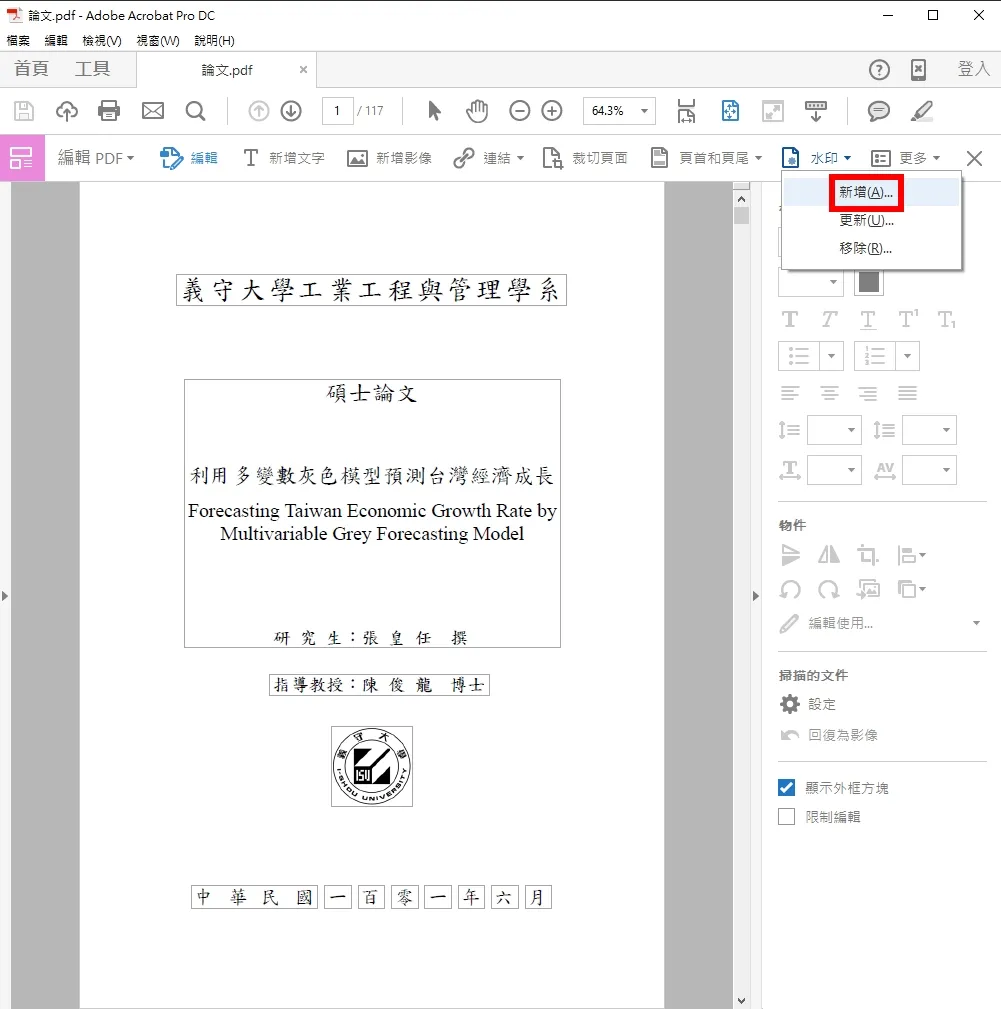Send file by email envelope icon
Screen dimensions: 1001x1009
[x=152, y=111]
